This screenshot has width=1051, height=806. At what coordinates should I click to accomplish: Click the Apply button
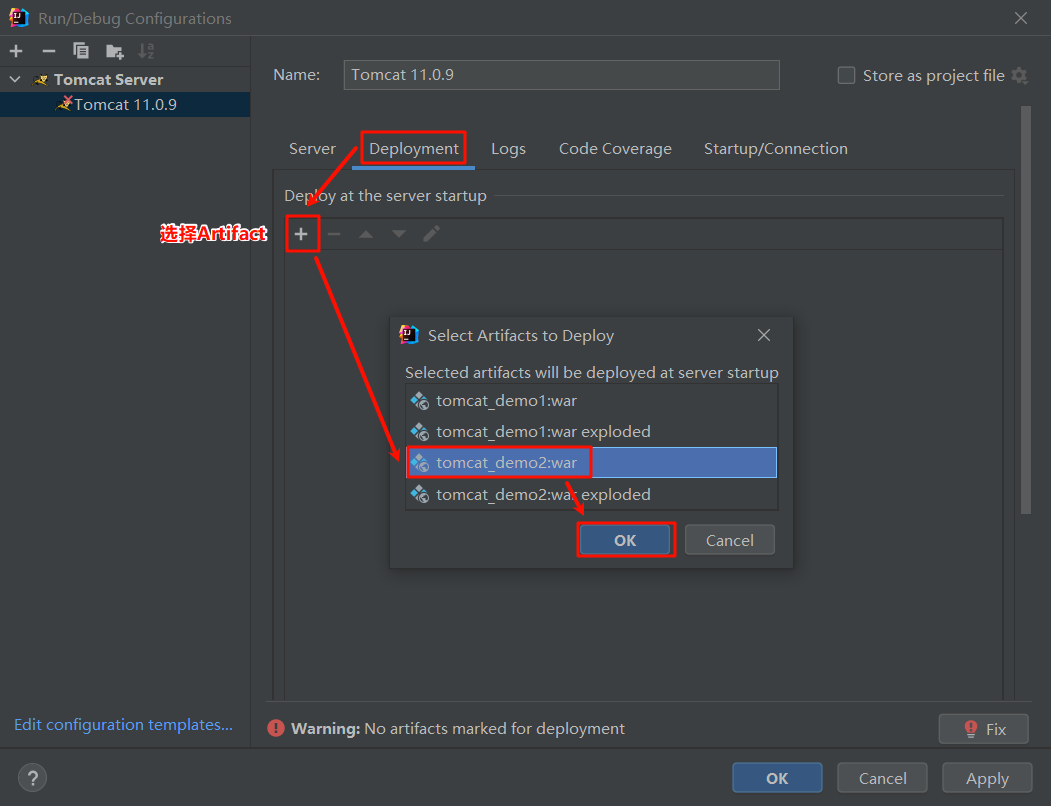(x=987, y=778)
